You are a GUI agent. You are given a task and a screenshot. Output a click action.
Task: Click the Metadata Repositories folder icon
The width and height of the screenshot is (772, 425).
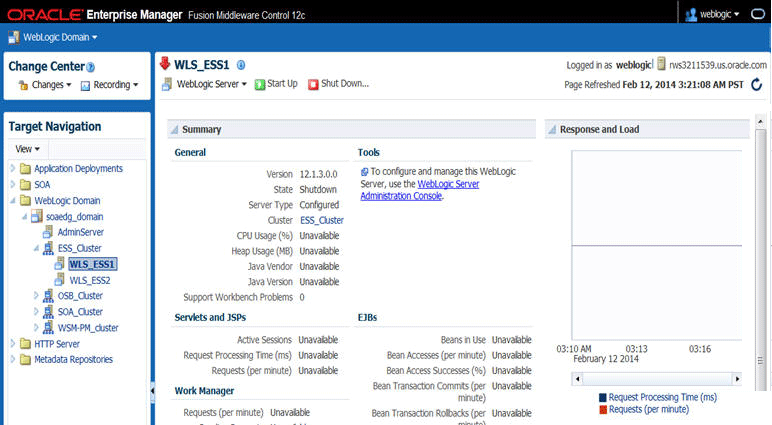(25, 360)
